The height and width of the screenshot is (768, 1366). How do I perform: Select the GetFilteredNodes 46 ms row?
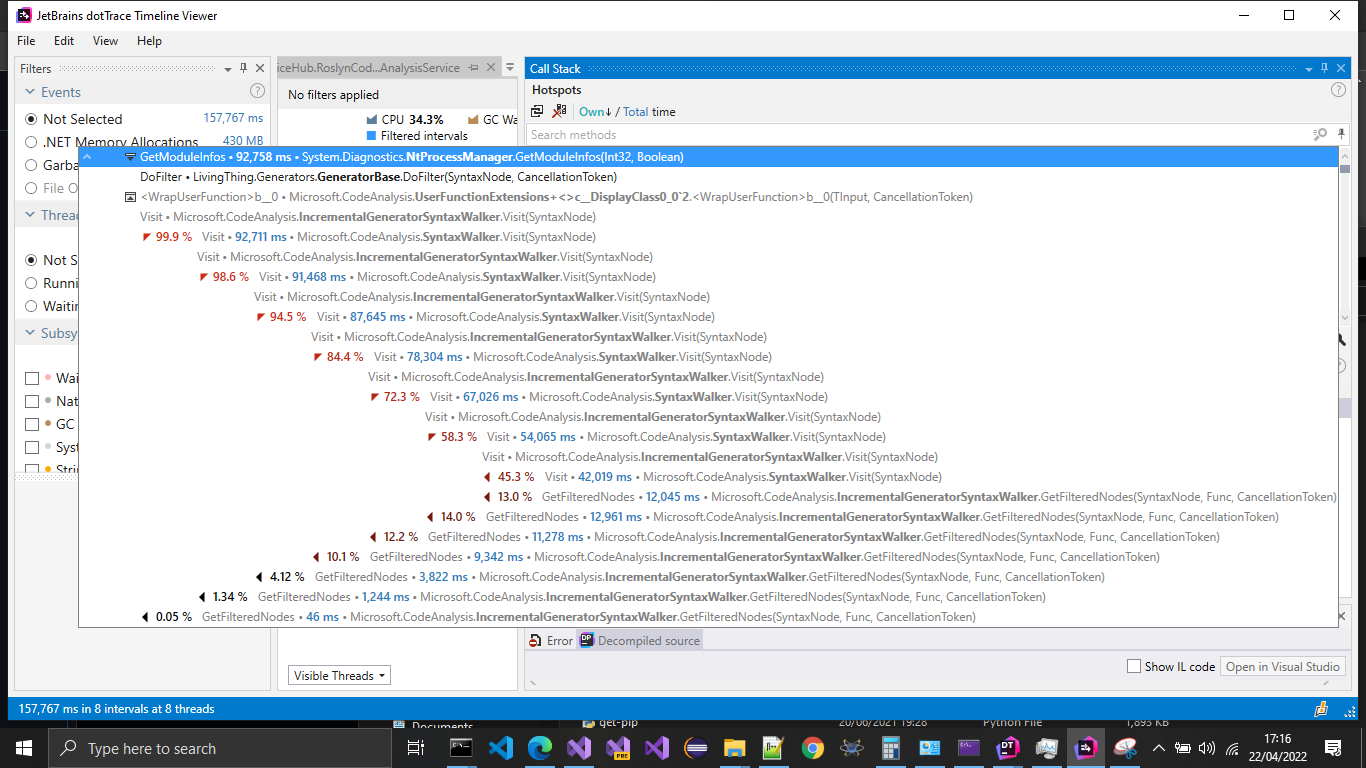click(x=708, y=617)
